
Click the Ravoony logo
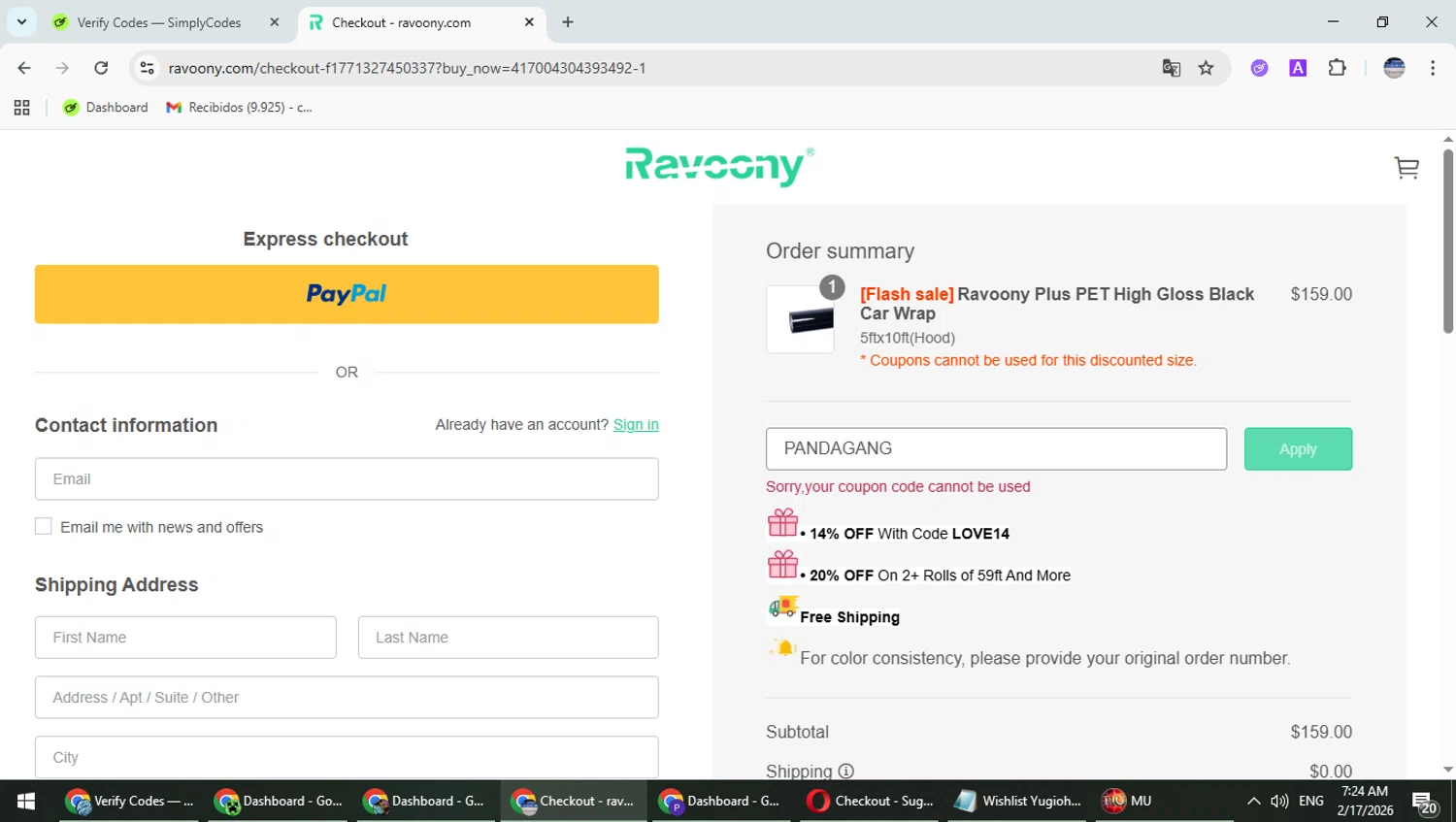[719, 166]
